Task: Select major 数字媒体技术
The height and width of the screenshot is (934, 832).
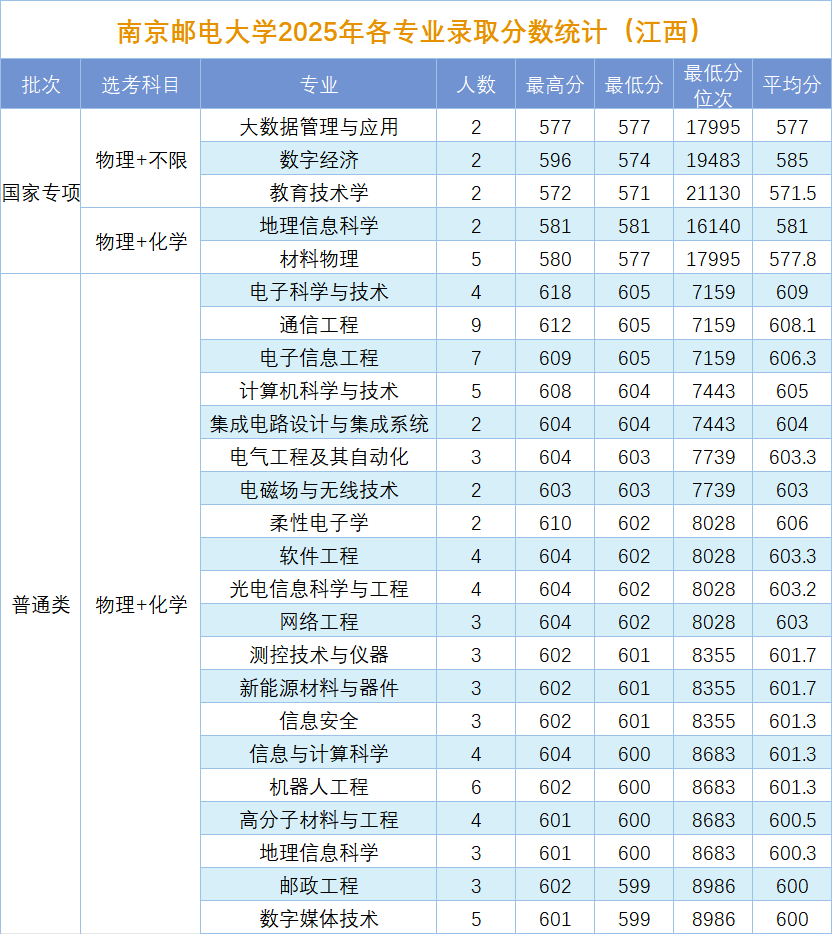Action: pos(319,919)
